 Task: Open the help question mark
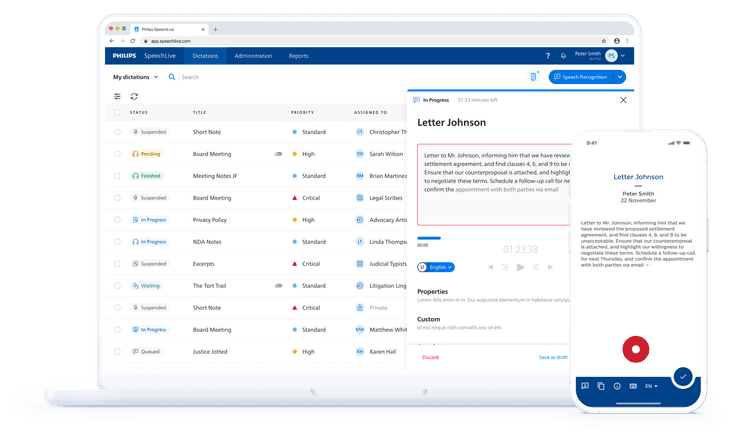(548, 56)
